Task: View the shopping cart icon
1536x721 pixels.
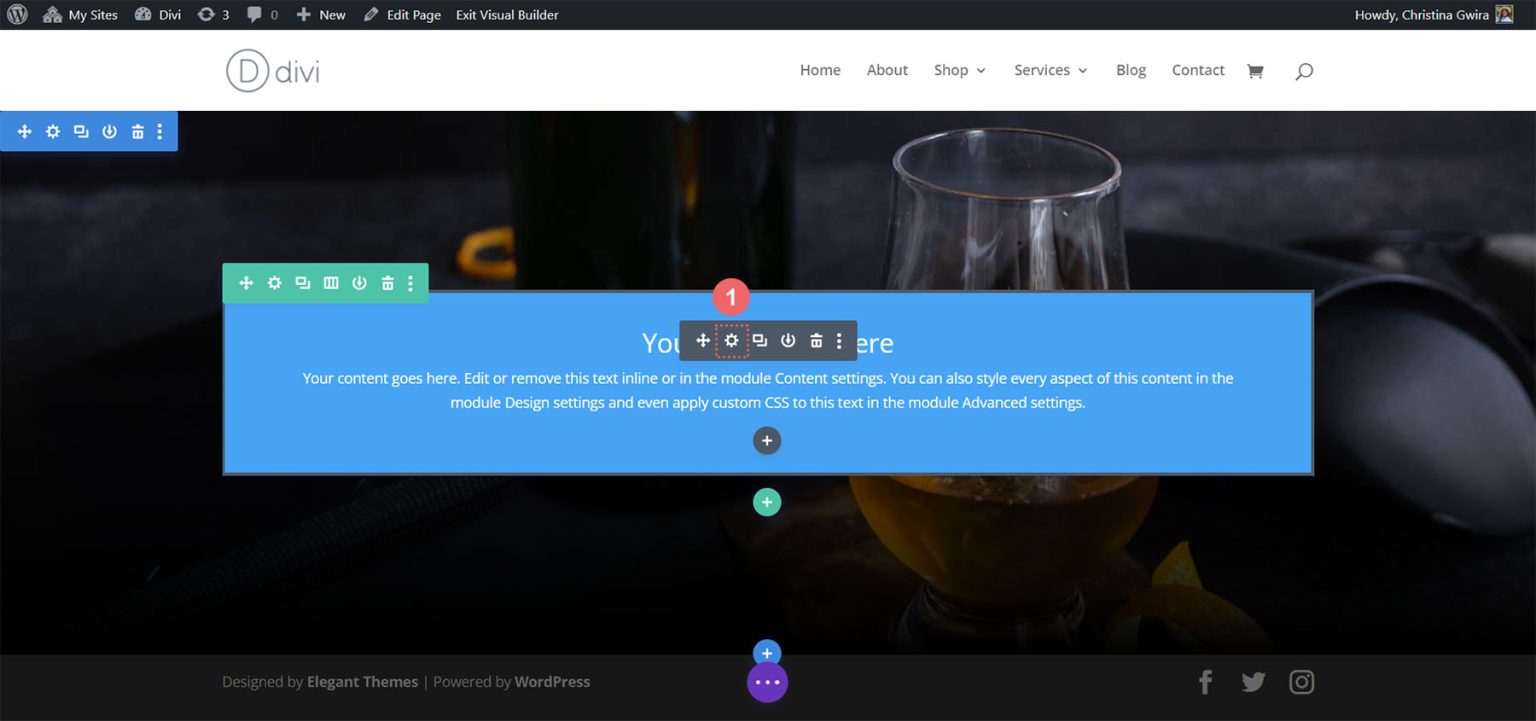Action: pyautogui.click(x=1255, y=70)
